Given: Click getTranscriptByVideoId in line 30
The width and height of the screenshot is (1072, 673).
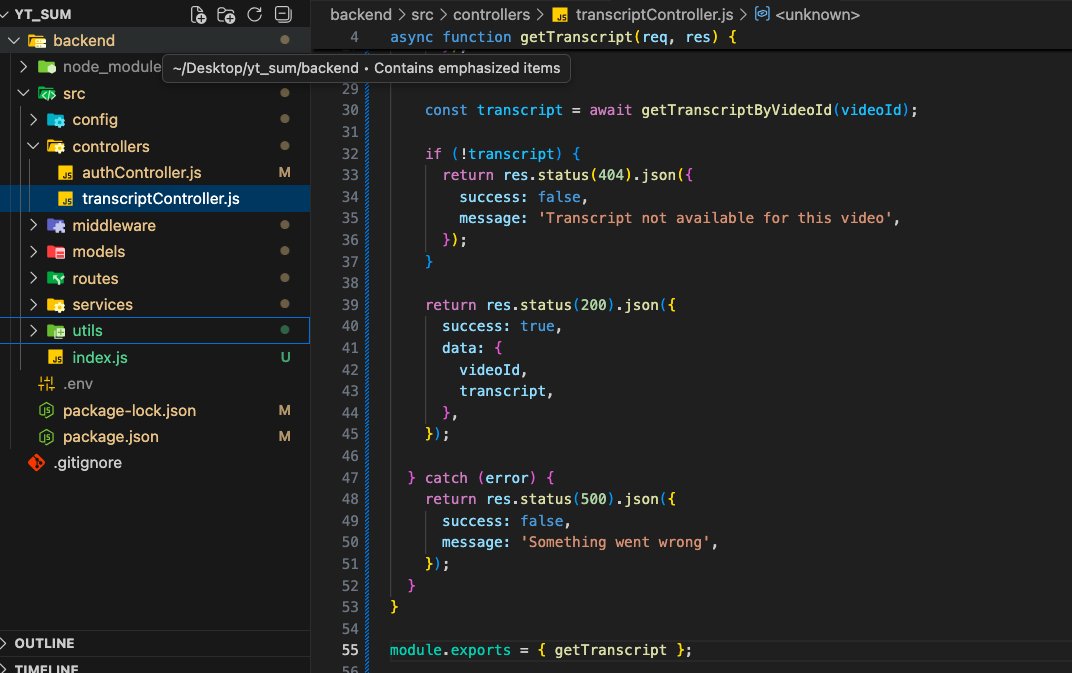Looking at the screenshot, I should [736, 110].
